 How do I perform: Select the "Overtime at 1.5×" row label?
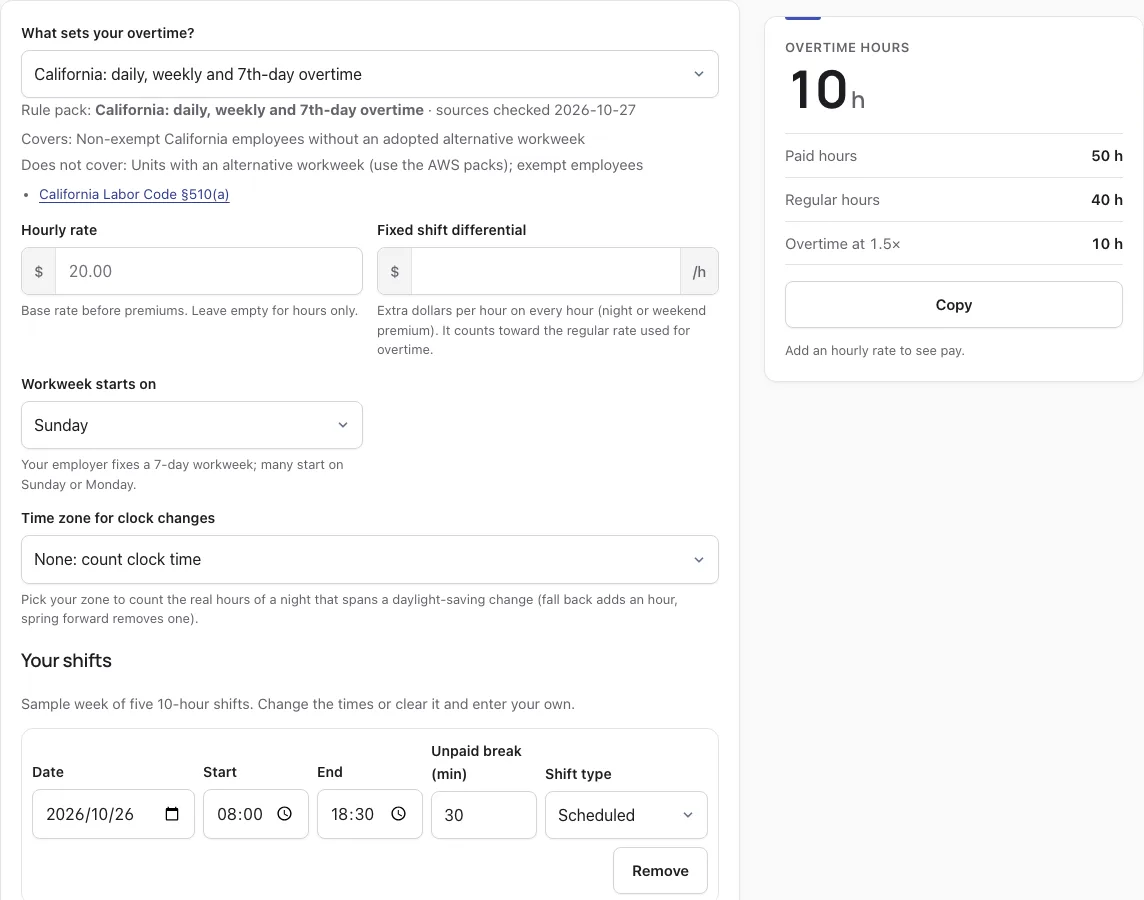(x=843, y=244)
